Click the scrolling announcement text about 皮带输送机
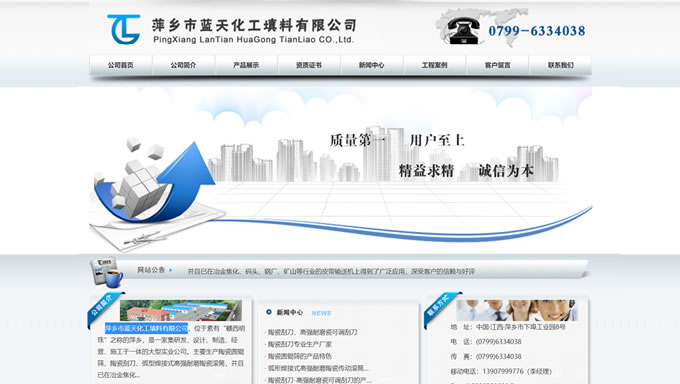The height and width of the screenshot is (384, 680). pos(331,272)
